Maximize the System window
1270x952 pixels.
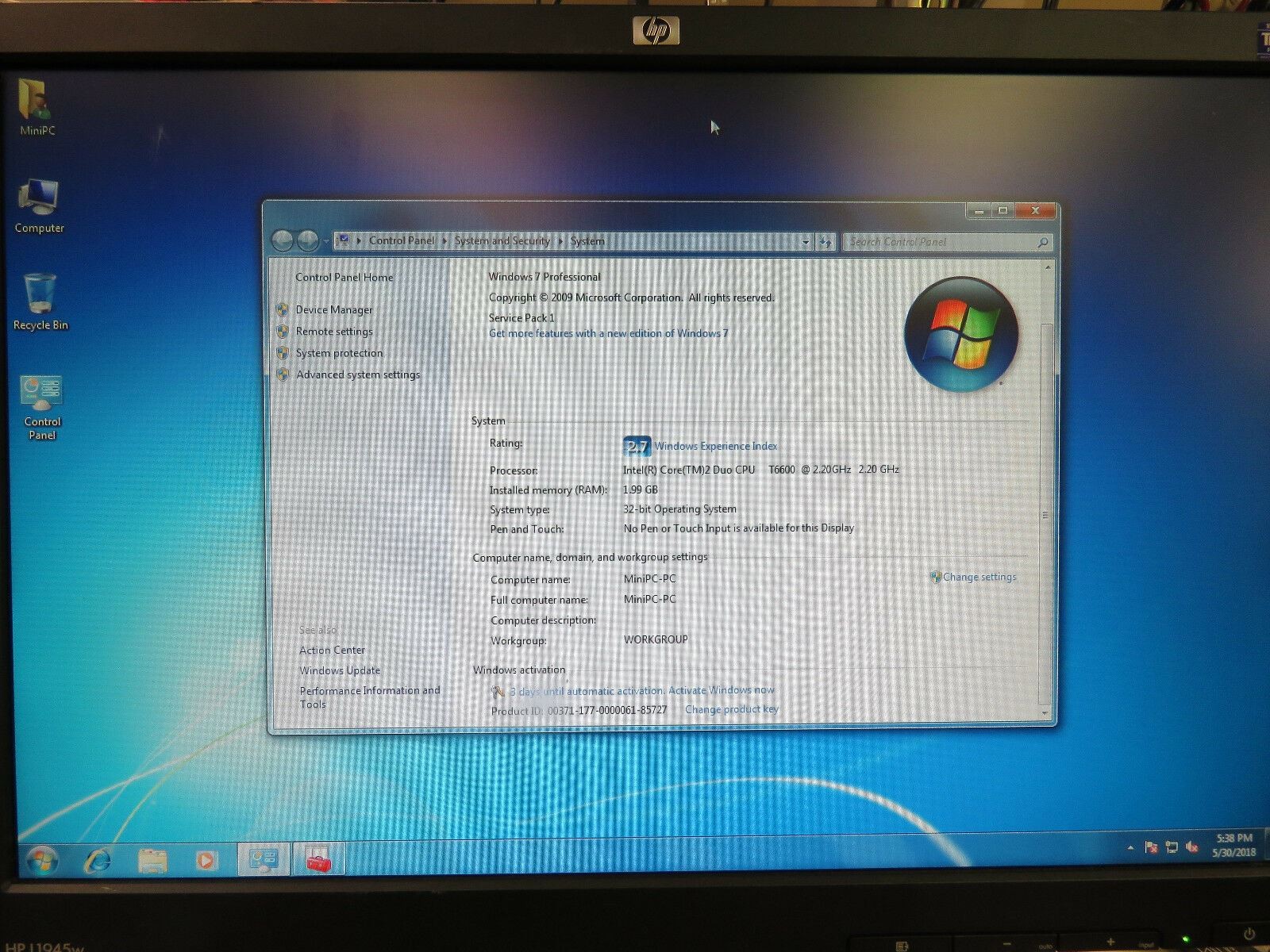tap(1003, 211)
